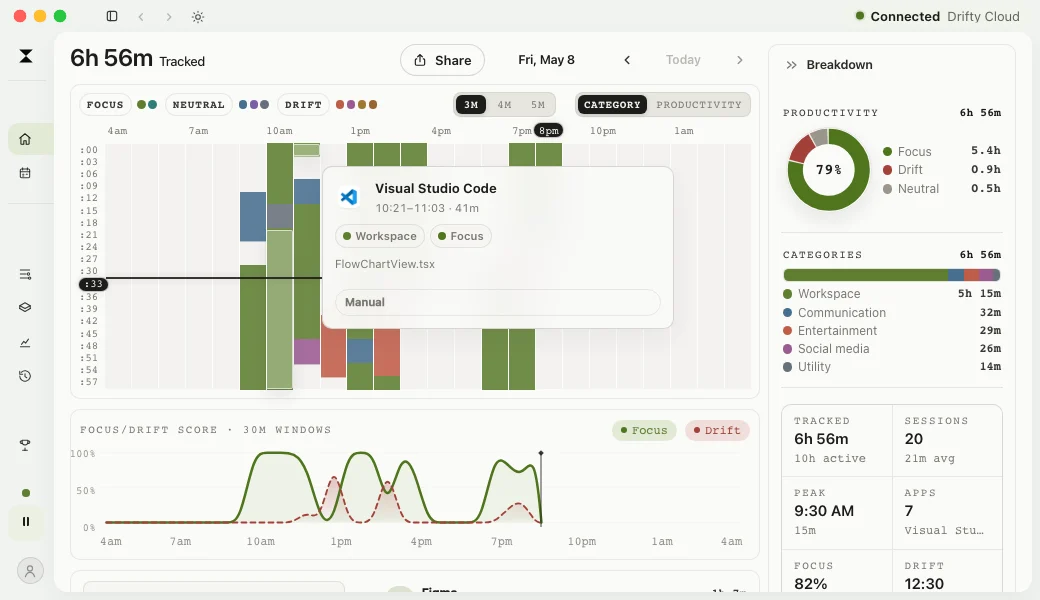Select the Workspace category row
This screenshot has height=600, width=1040.
(x=891, y=294)
